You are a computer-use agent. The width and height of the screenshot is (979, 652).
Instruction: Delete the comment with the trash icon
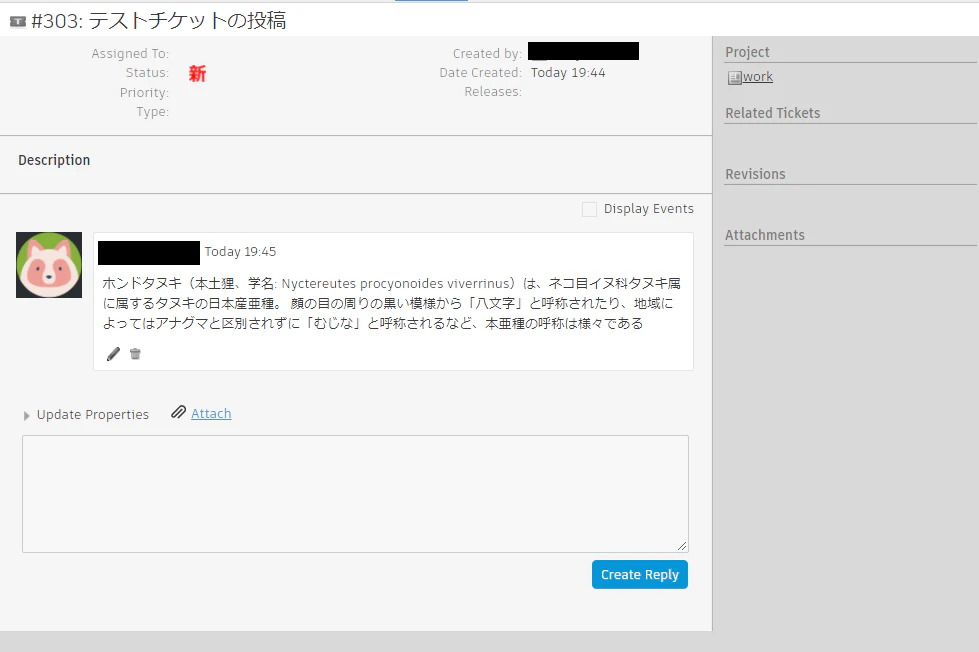click(135, 354)
